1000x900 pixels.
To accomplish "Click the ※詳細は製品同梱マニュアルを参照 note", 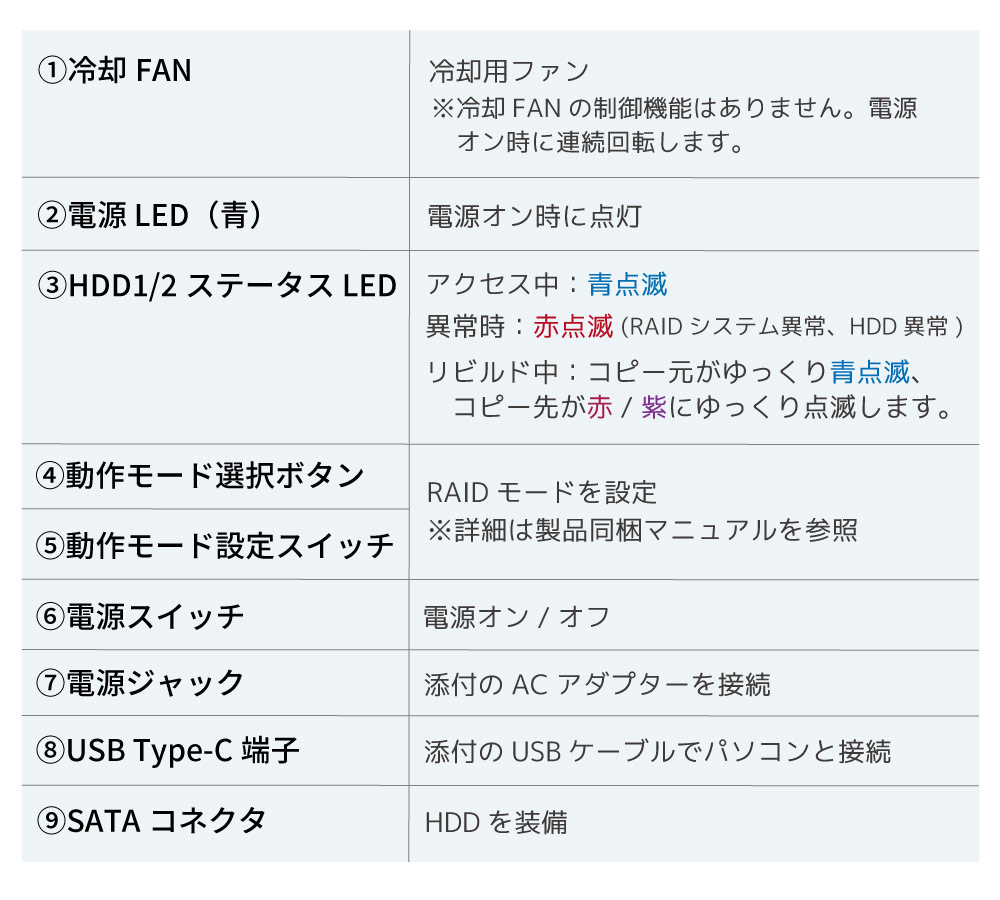I will [642, 530].
